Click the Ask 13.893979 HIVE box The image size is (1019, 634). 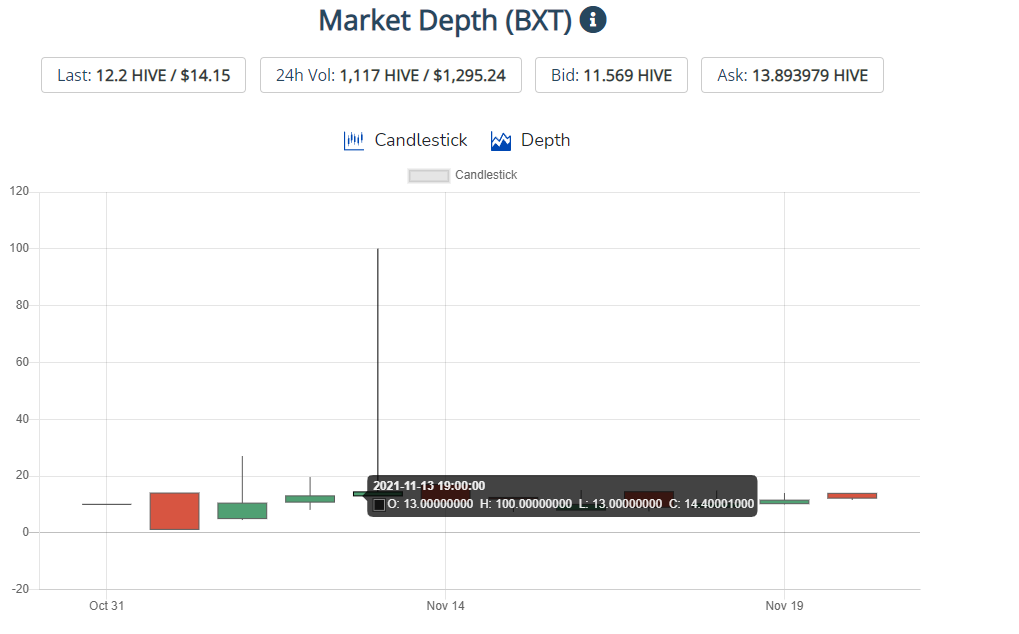[792, 75]
